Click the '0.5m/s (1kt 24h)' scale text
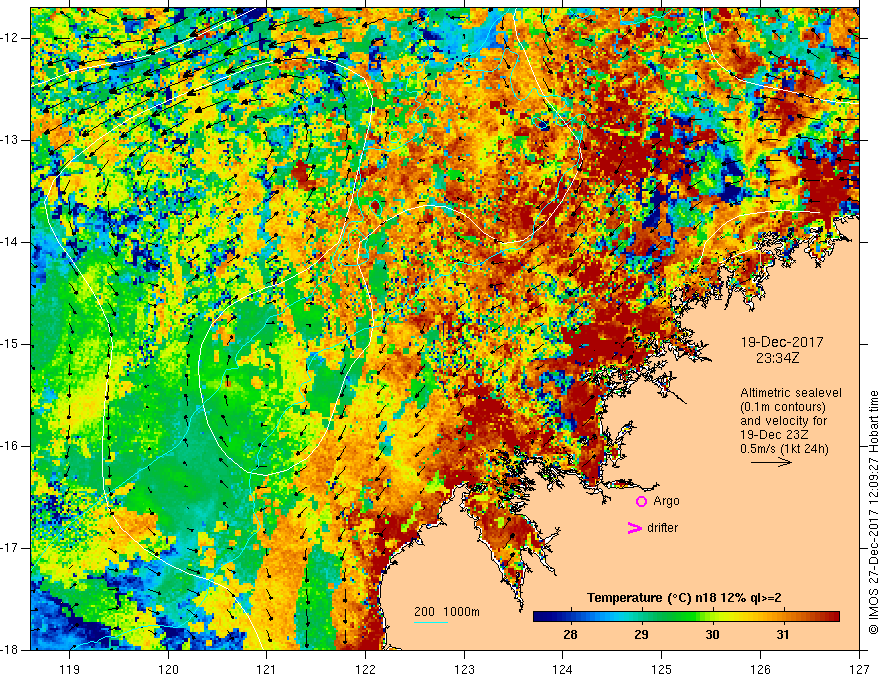Viewport: 880px width, 680px height. point(784,449)
